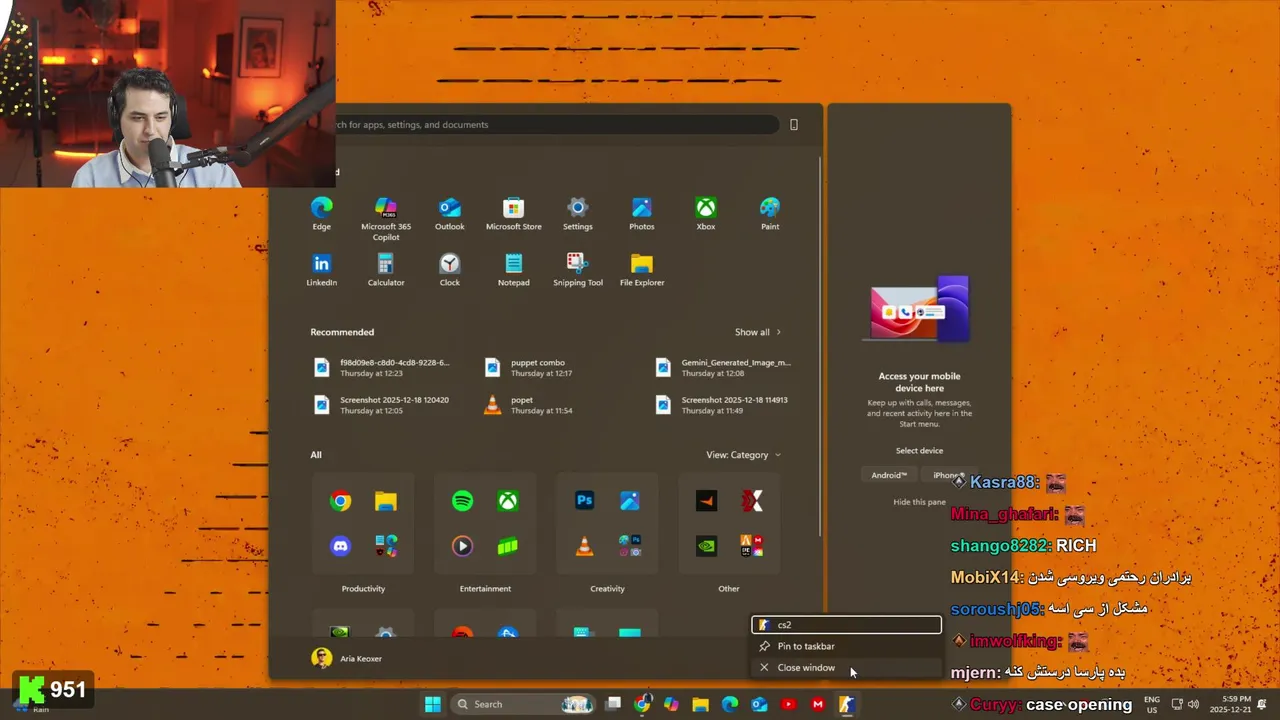Click Hide this pane link
This screenshot has height=720, width=1280.
pyautogui.click(x=919, y=502)
